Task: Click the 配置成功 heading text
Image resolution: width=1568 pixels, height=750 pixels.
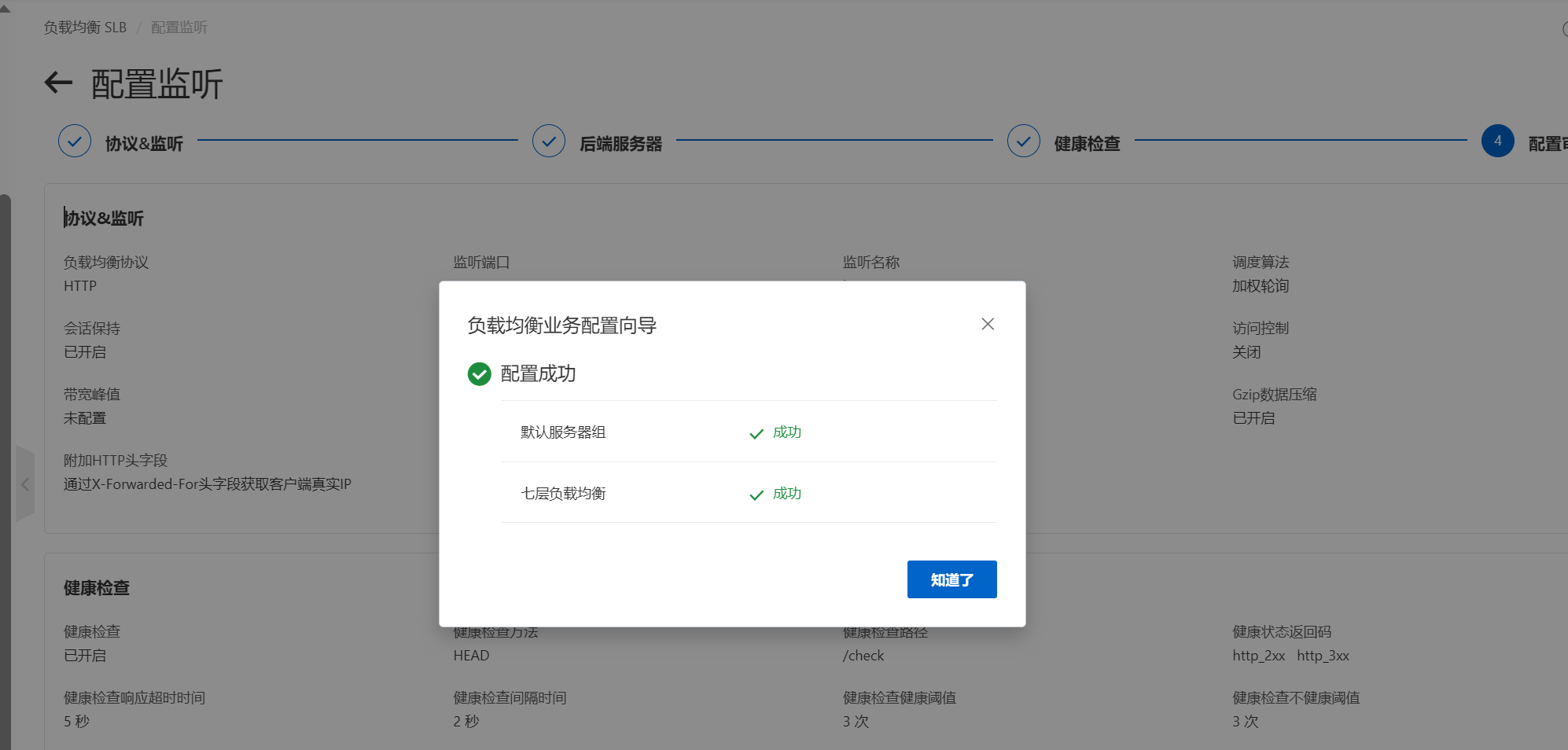Action: click(538, 373)
